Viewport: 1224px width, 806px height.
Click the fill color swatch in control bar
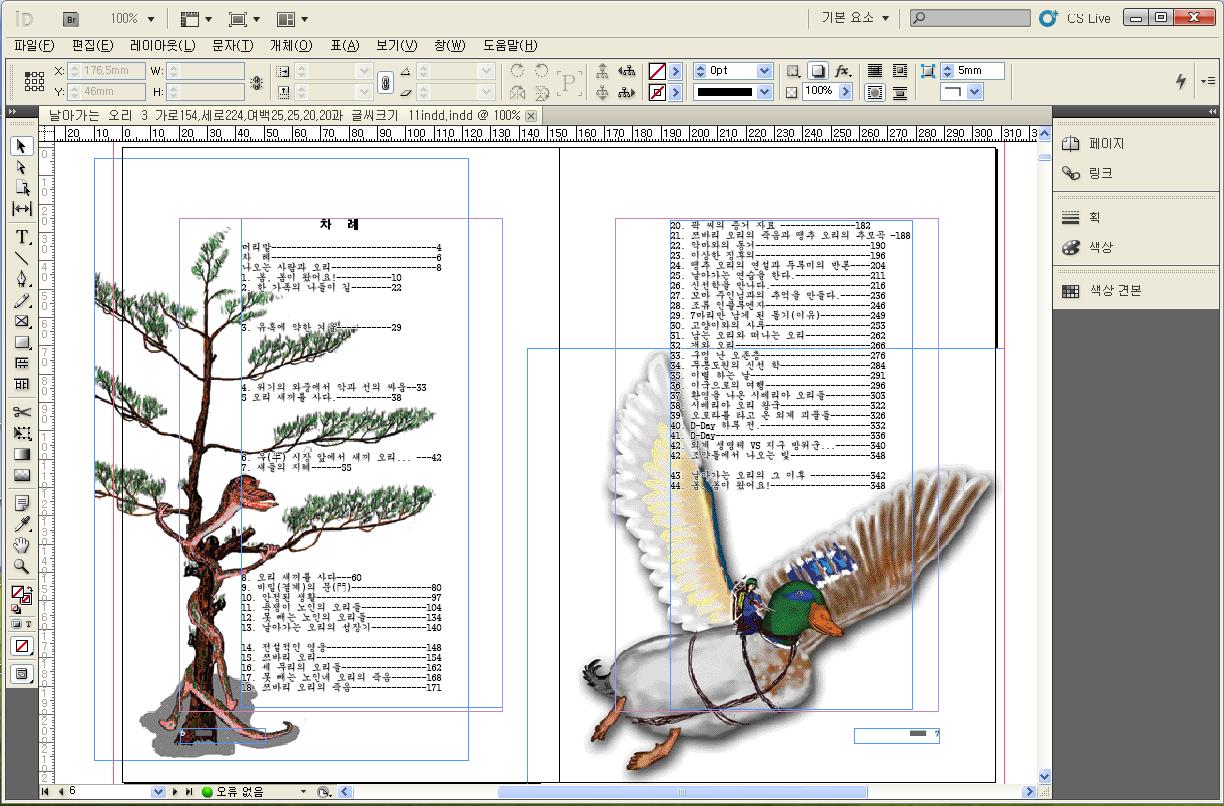click(x=657, y=71)
